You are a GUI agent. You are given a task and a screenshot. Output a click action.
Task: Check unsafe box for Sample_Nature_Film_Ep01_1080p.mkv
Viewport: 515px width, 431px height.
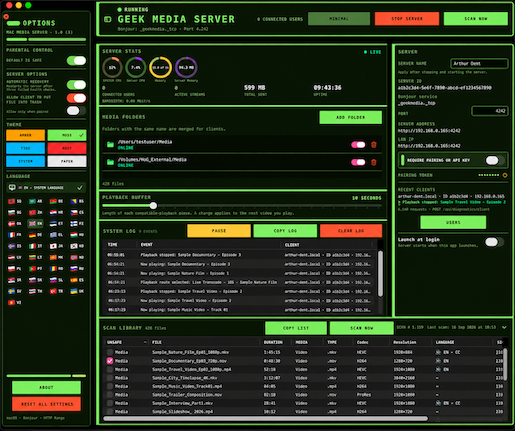coord(110,352)
